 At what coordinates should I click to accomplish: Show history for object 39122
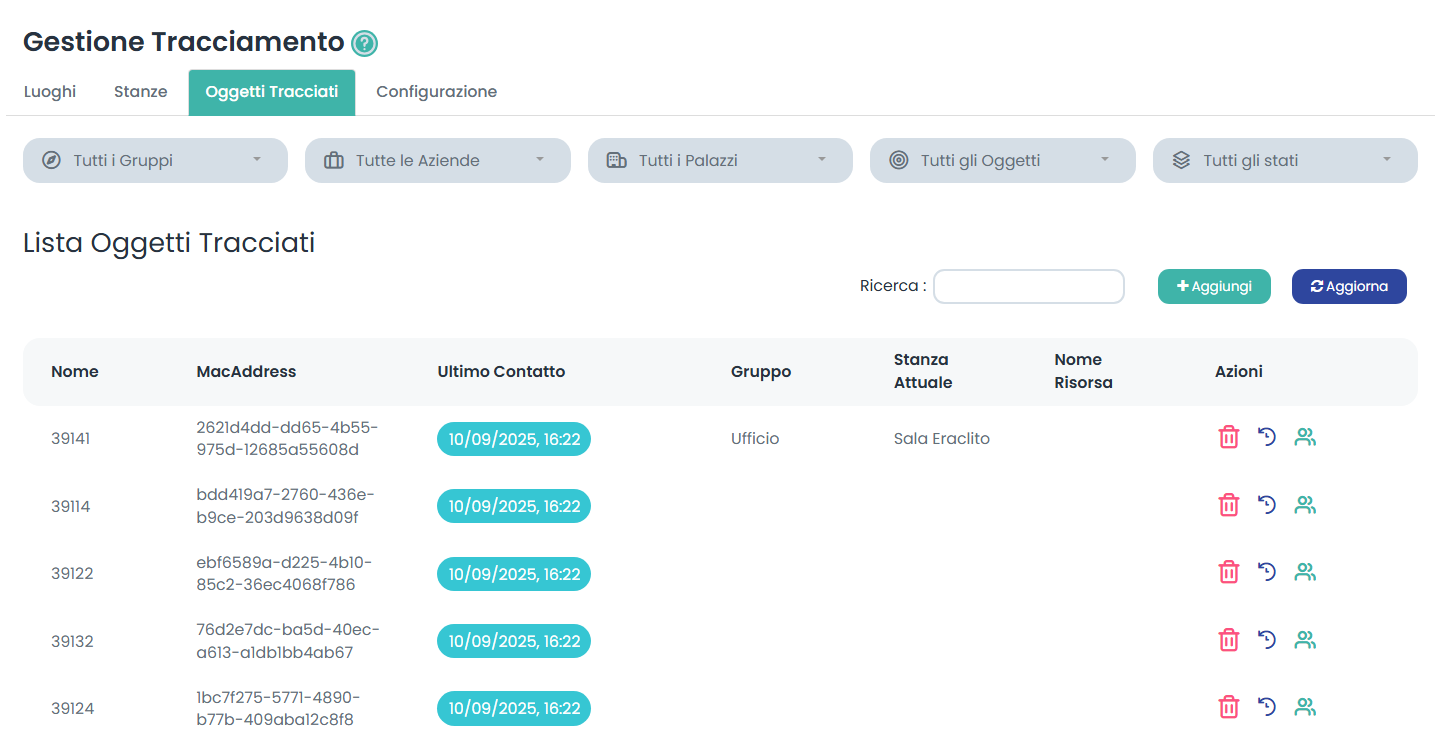pos(1267,572)
